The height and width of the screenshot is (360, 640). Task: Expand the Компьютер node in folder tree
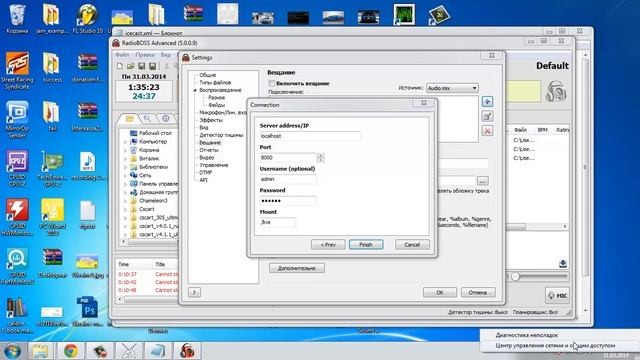[125, 142]
